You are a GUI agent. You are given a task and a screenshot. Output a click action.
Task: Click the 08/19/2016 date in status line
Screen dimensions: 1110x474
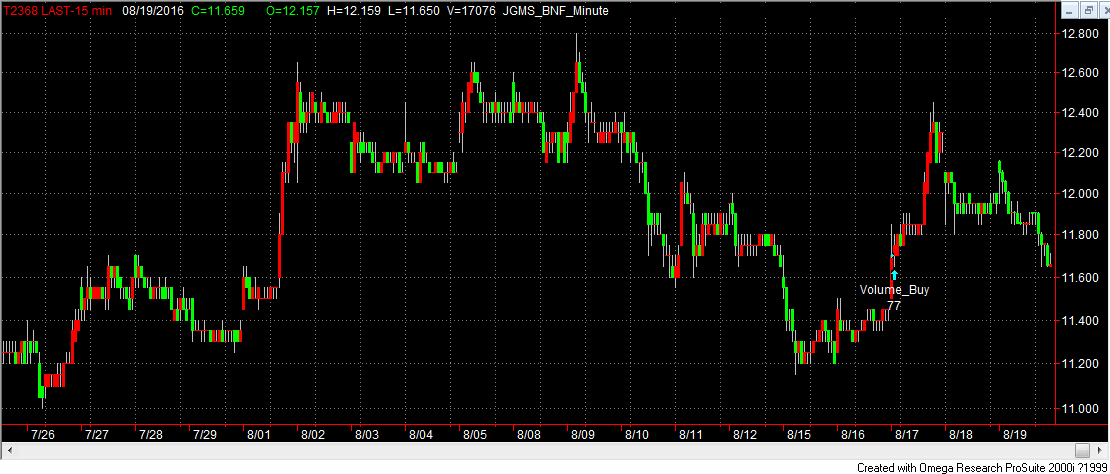tap(152, 11)
